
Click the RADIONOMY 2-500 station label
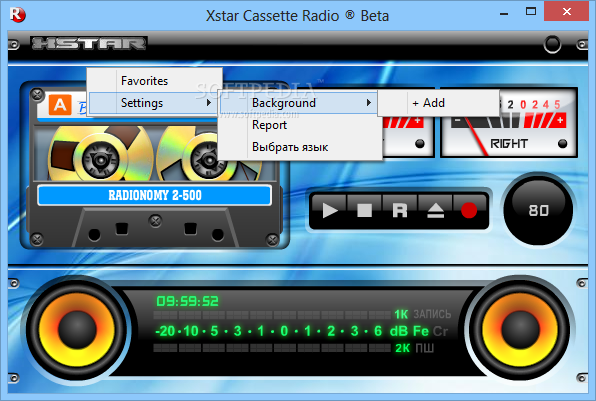pyautogui.click(x=155, y=195)
